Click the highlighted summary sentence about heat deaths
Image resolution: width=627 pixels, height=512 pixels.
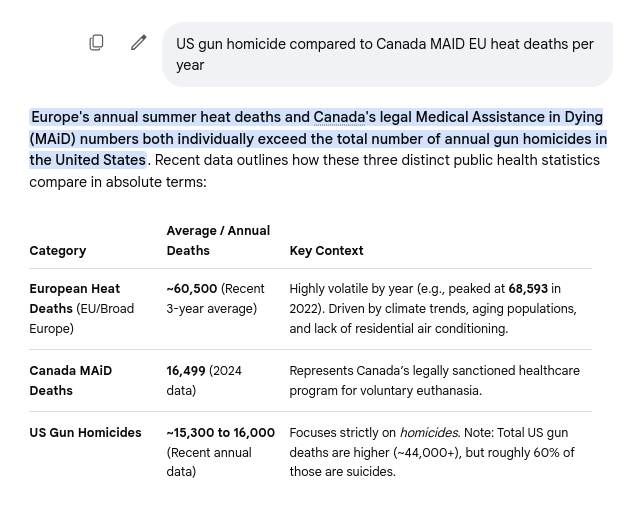(318, 139)
